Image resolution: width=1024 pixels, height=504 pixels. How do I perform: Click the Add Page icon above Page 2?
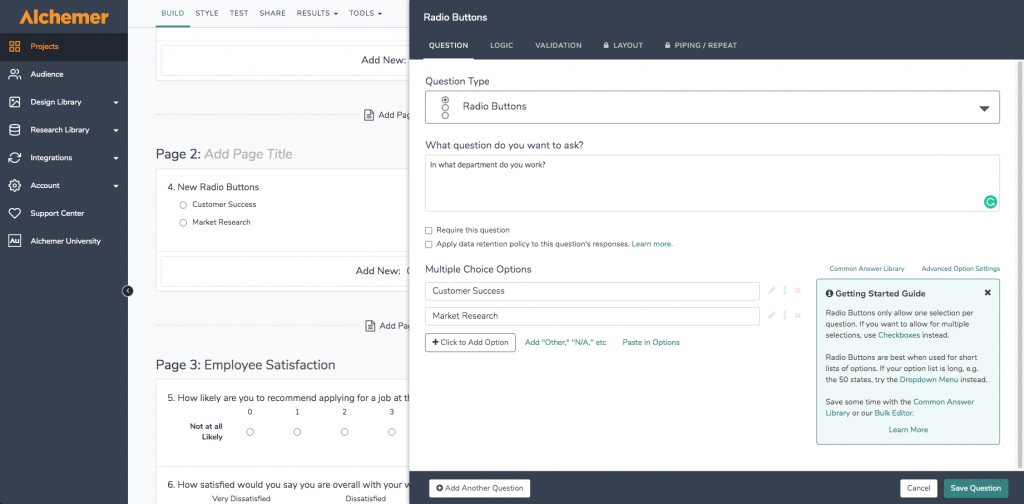(x=369, y=115)
